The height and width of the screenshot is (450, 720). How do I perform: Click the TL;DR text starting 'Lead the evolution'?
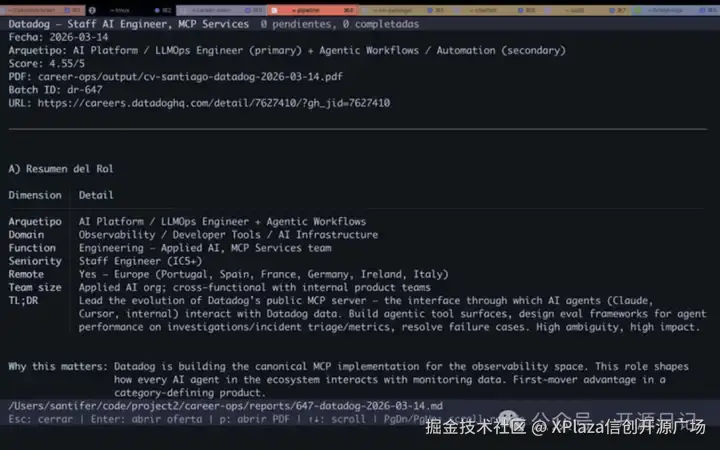(393, 314)
